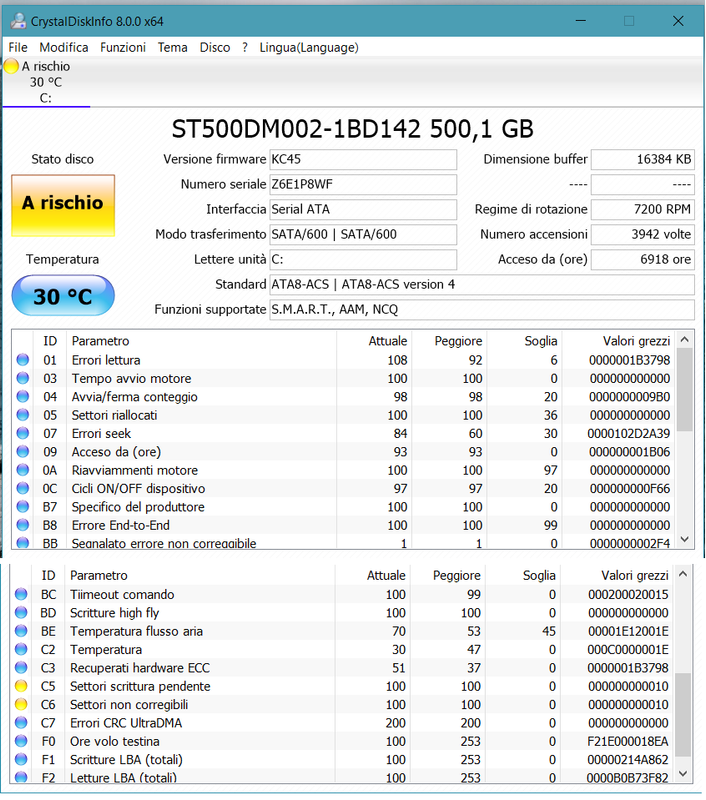The image size is (706, 800).
Task: Click the Modo trasferimento field SATA/600
Action: point(363,234)
